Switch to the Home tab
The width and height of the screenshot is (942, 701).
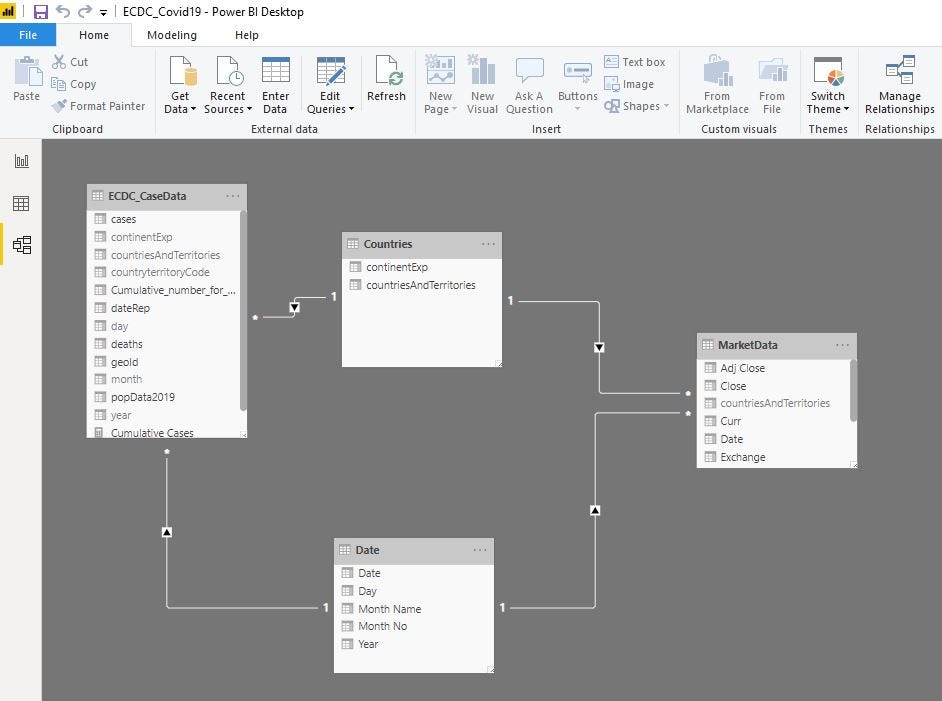point(94,35)
